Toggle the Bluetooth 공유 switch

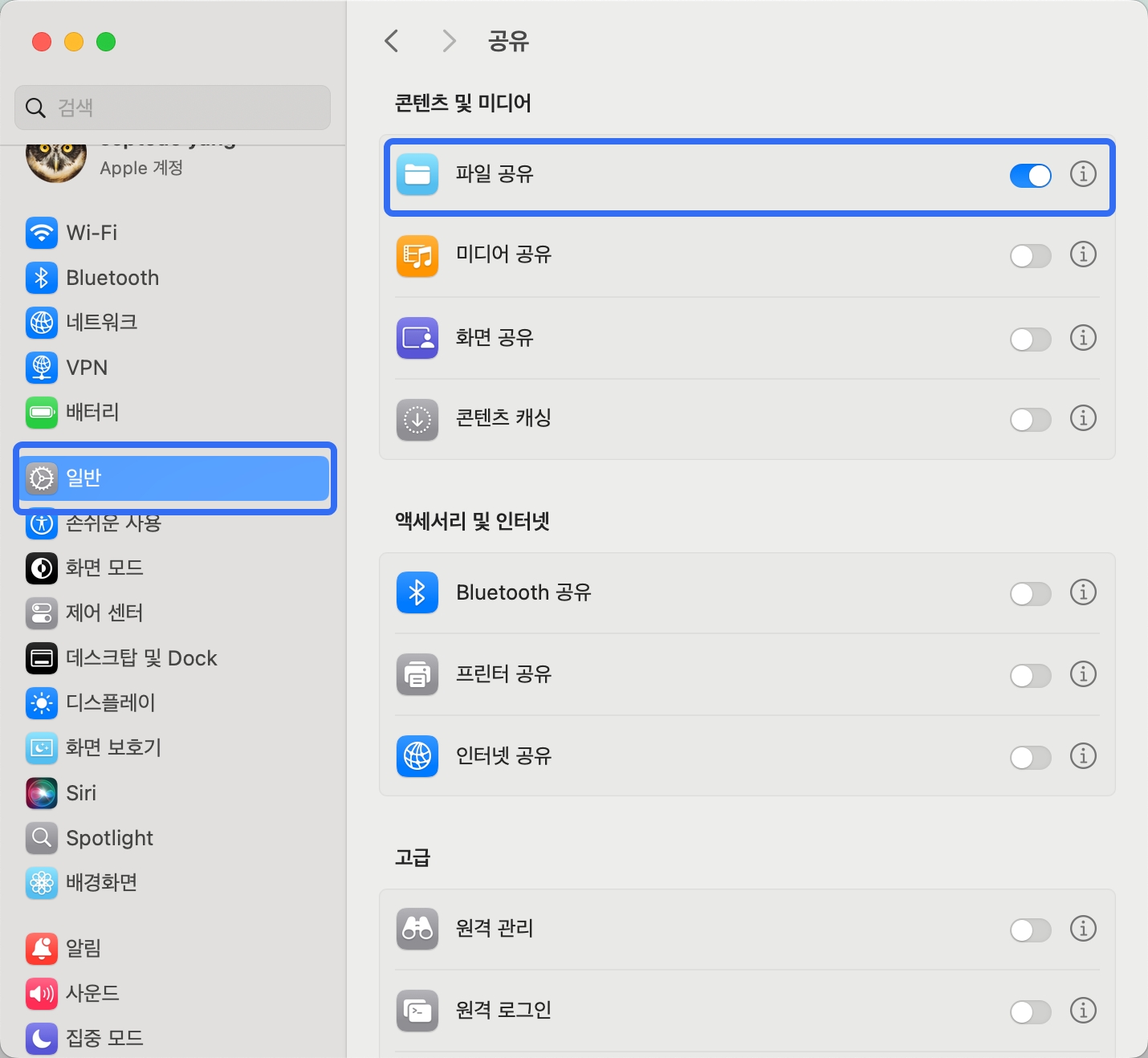pos(1031,594)
